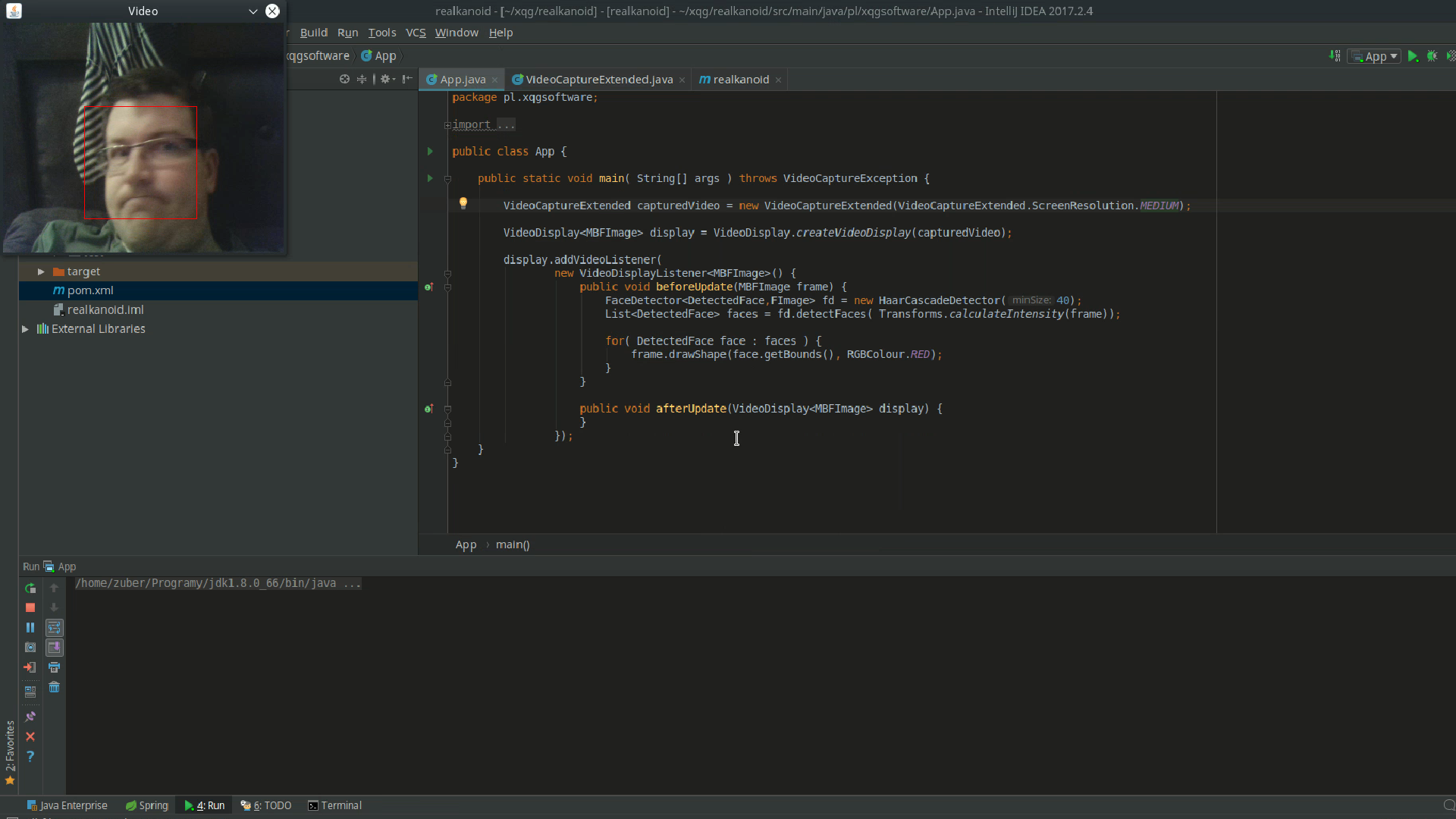Clear all console output

coord(54,687)
